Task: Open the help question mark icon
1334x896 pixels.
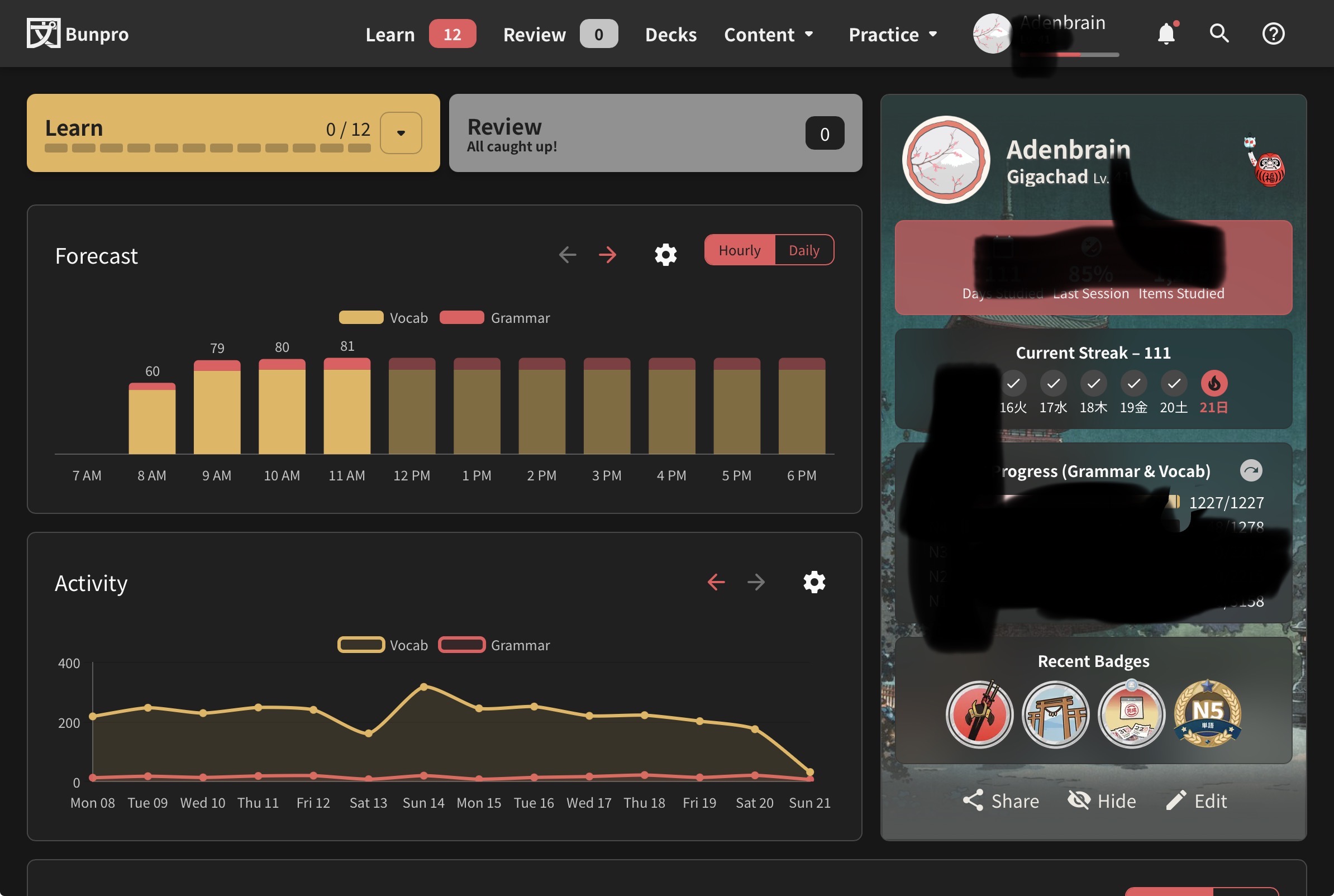Action: click(1273, 34)
